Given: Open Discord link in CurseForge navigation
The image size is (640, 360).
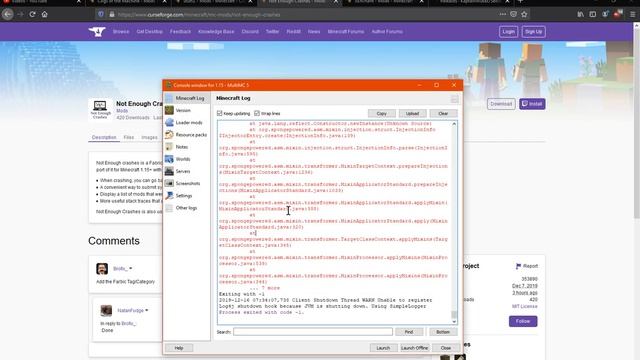Looking at the screenshot, I should 250,31.
